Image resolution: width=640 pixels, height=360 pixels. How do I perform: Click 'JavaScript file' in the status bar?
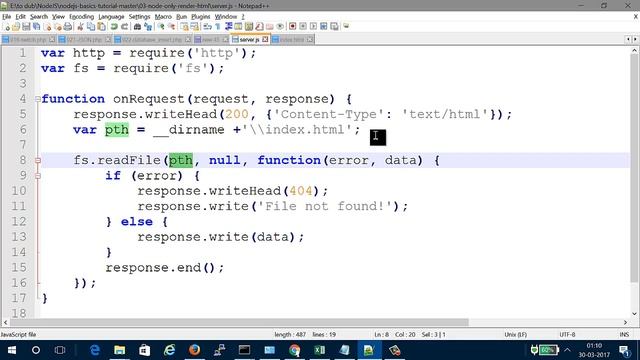(18, 334)
